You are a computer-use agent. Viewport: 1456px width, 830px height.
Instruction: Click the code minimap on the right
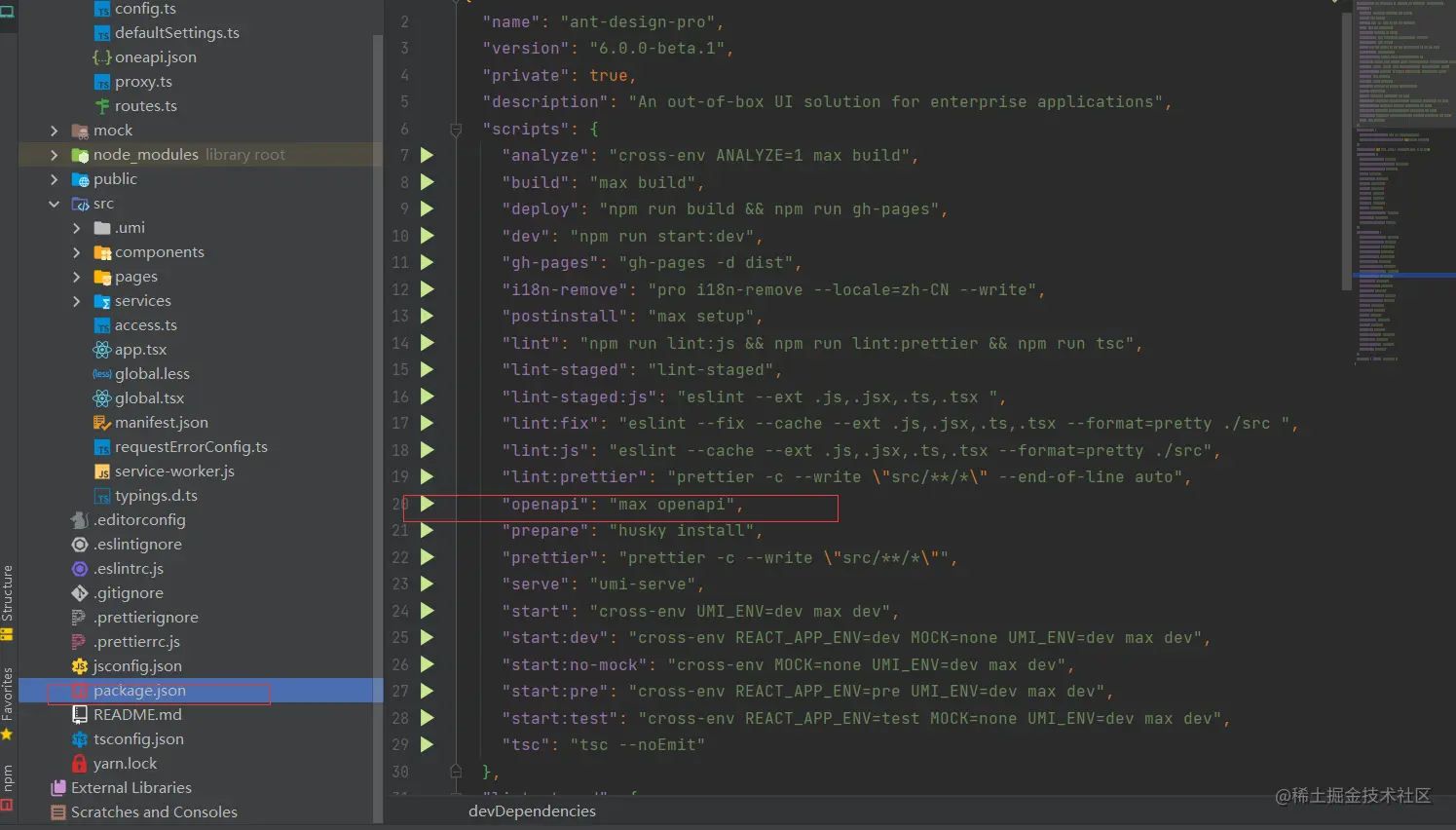point(1402,185)
